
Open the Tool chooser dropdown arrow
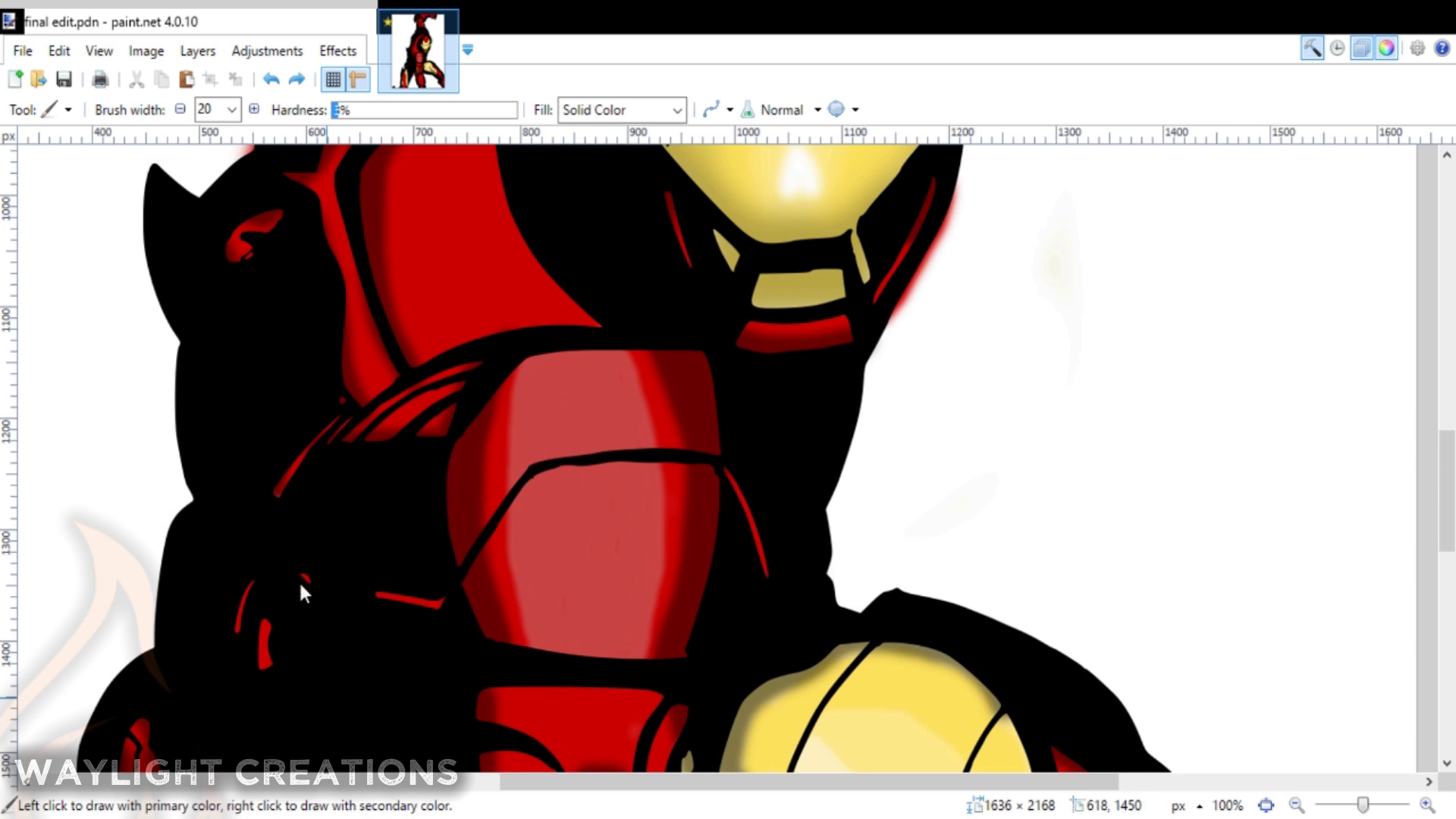68,110
